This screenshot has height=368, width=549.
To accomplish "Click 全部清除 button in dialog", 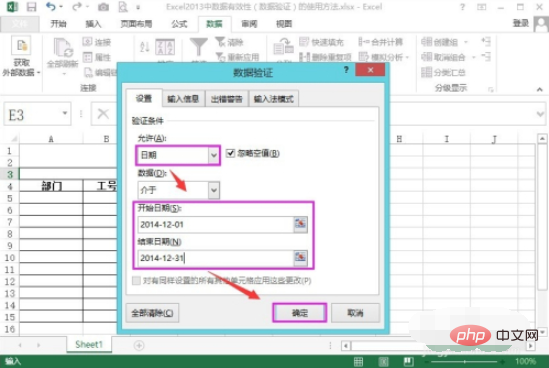I will pyautogui.click(x=152, y=313).
